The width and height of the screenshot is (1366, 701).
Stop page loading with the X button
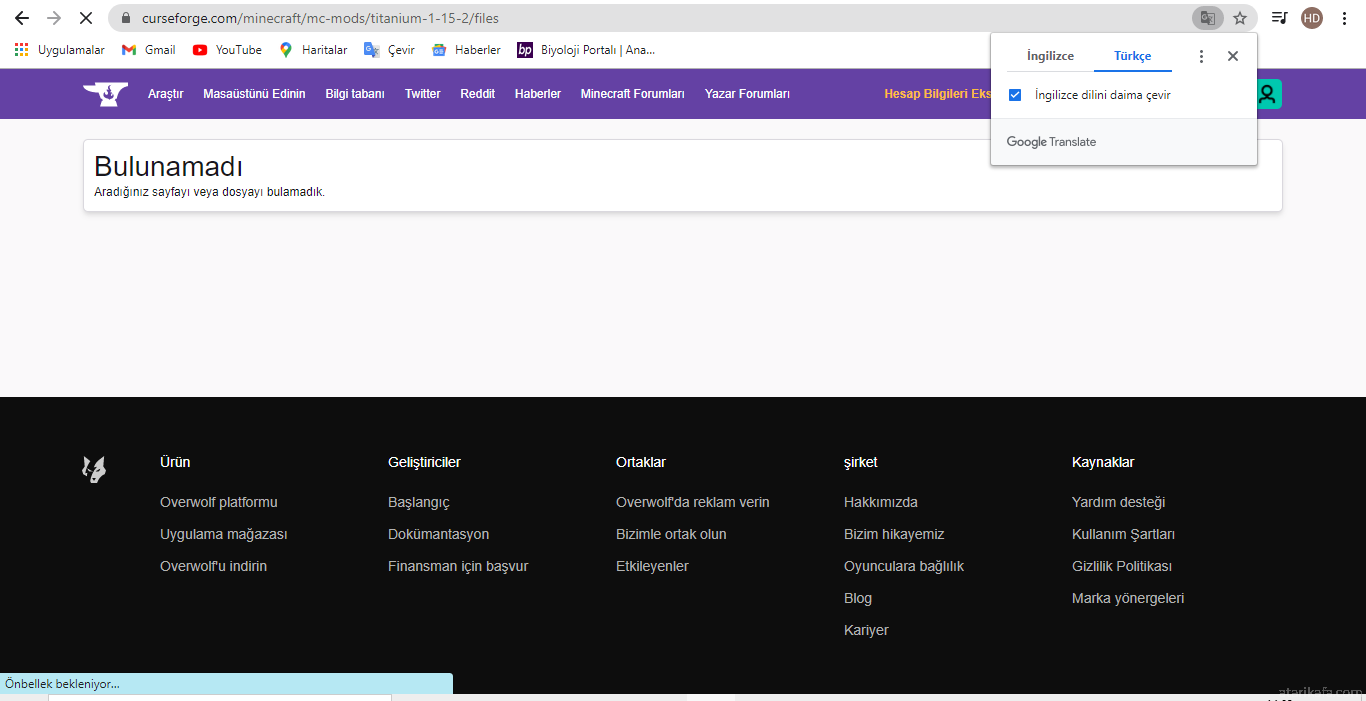(x=86, y=18)
